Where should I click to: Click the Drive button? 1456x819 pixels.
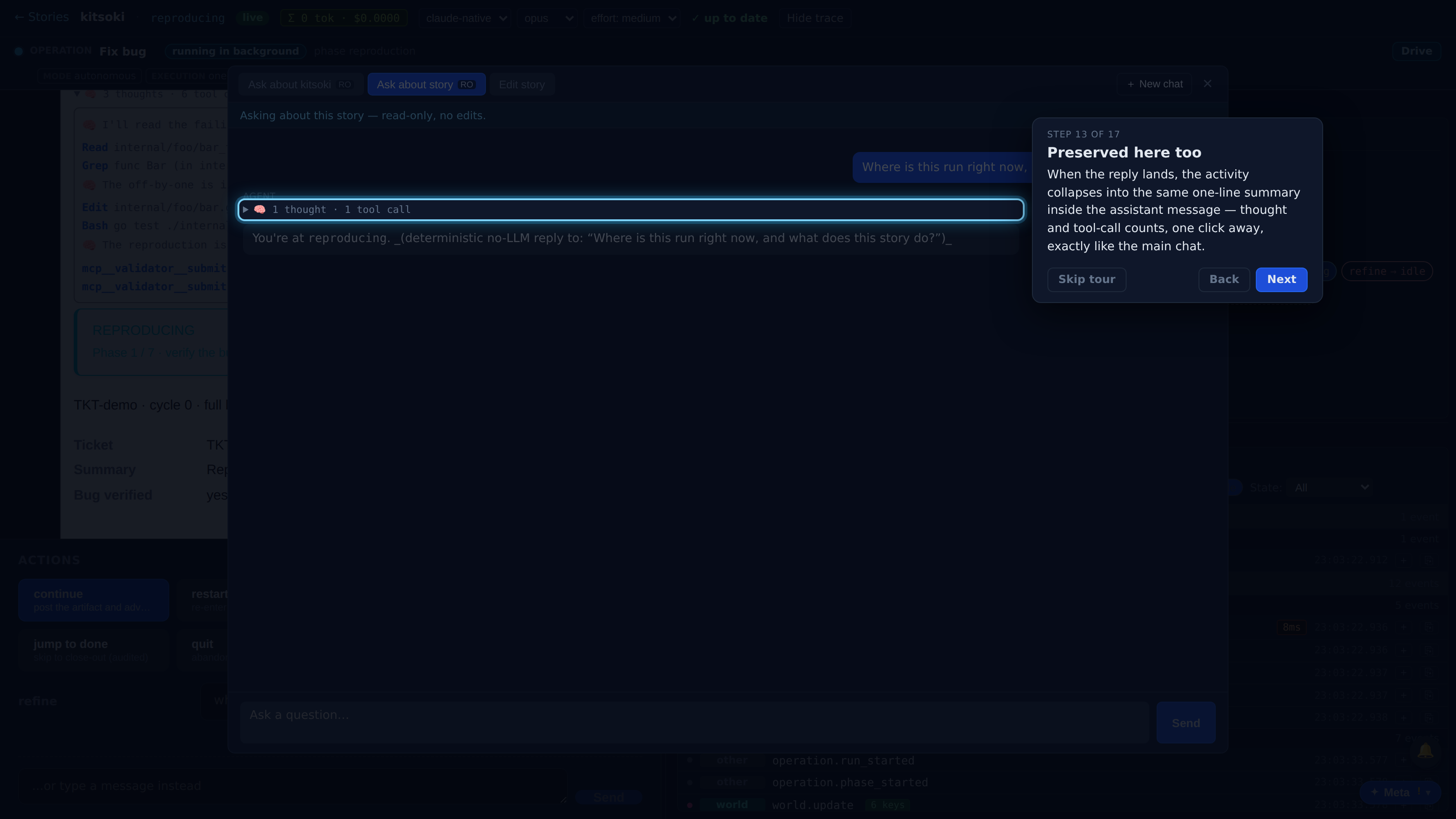pyautogui.click(x=1416, y=51)
